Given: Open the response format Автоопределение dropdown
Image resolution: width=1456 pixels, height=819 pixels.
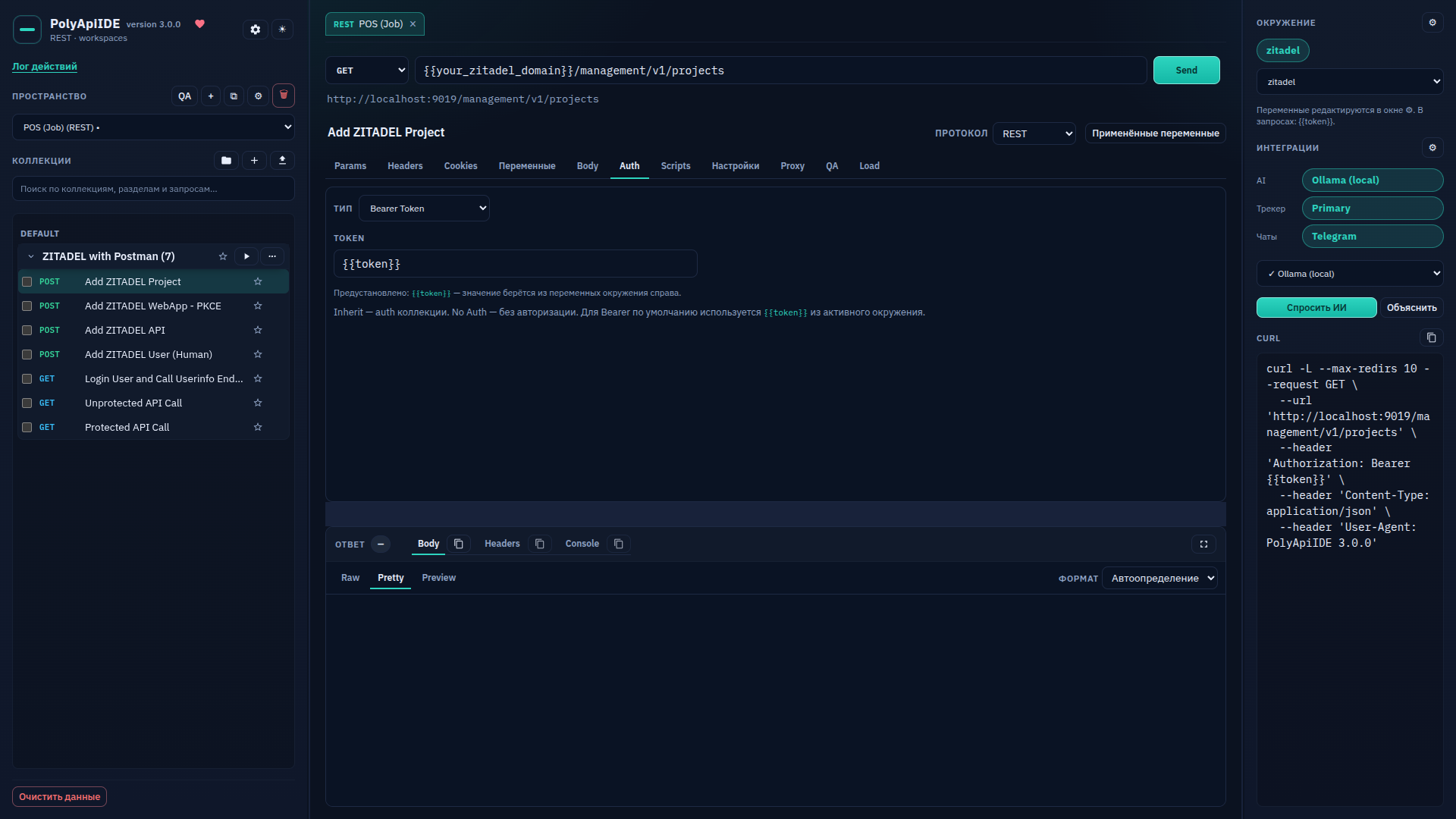Looking at the screenshot, I should (1159, 579).
